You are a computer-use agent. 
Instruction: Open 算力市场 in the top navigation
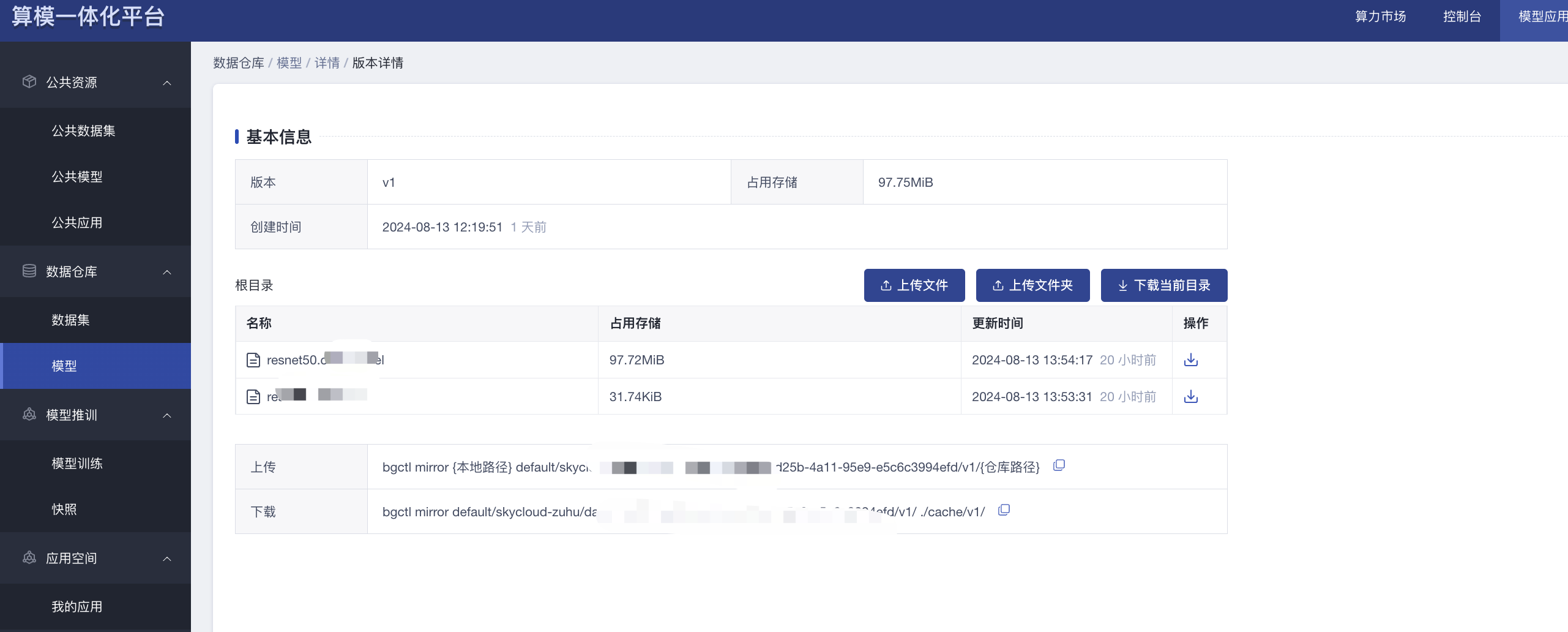(x=1380, y=17)
